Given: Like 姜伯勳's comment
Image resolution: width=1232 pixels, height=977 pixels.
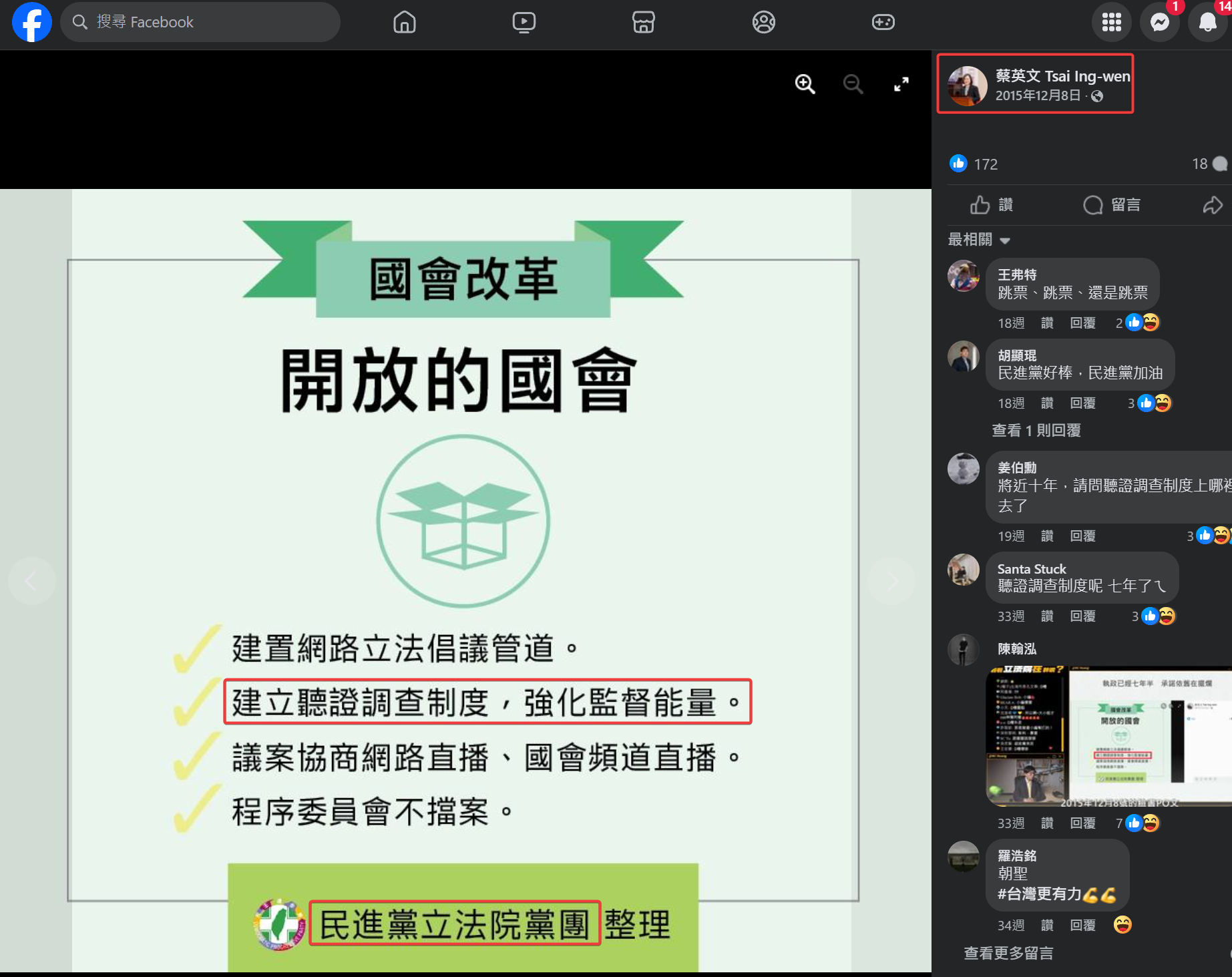Looking at the screenshot, I should click(1047, 536).
